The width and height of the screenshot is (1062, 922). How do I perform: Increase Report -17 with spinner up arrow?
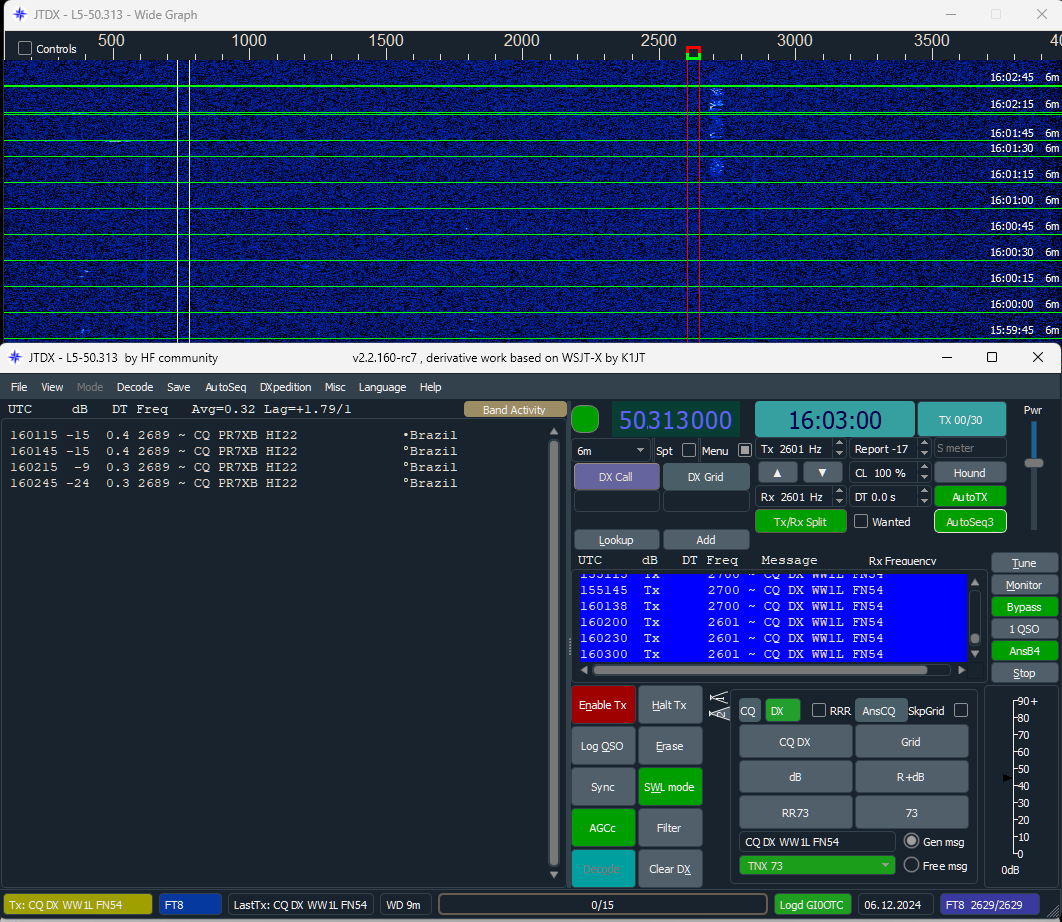click(924, 444)
